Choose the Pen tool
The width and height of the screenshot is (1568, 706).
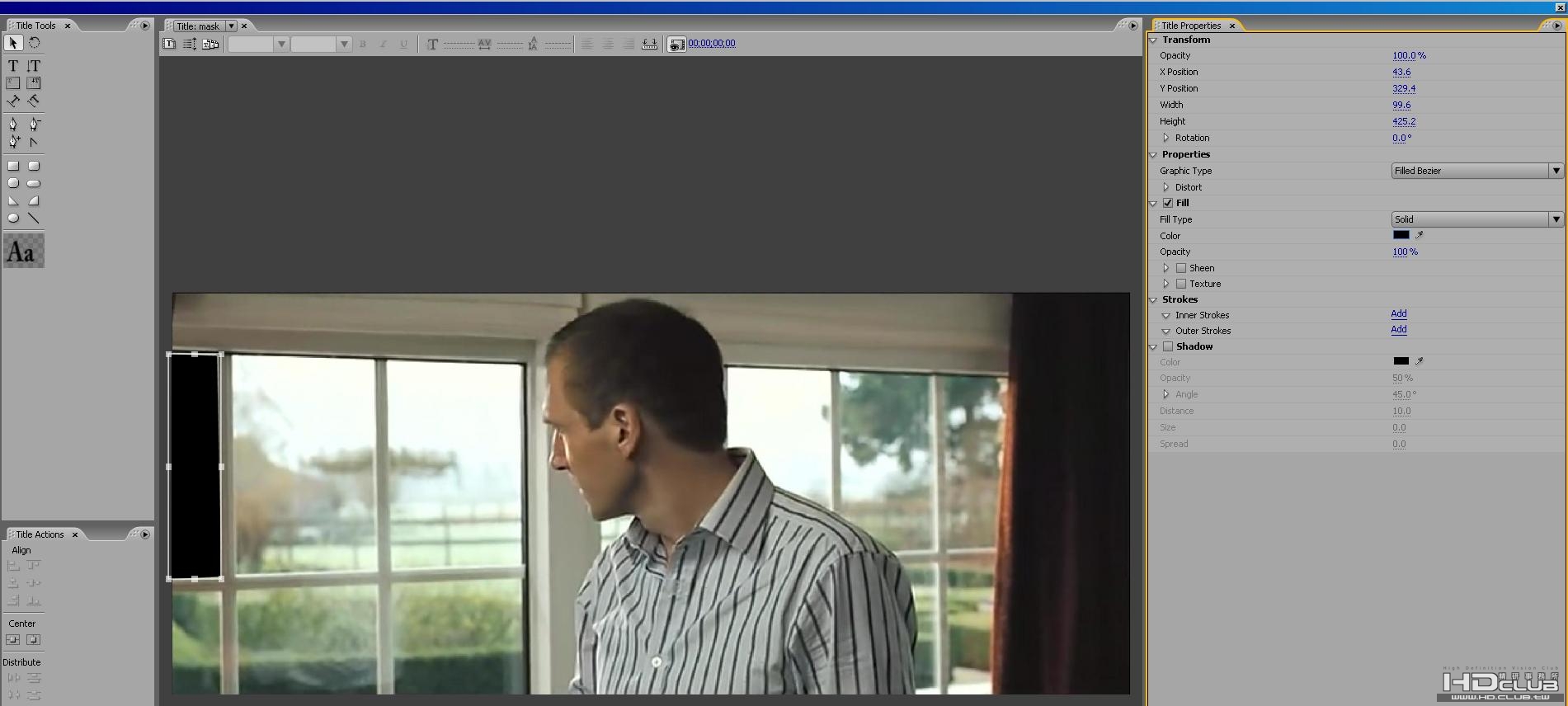point(13,125)
